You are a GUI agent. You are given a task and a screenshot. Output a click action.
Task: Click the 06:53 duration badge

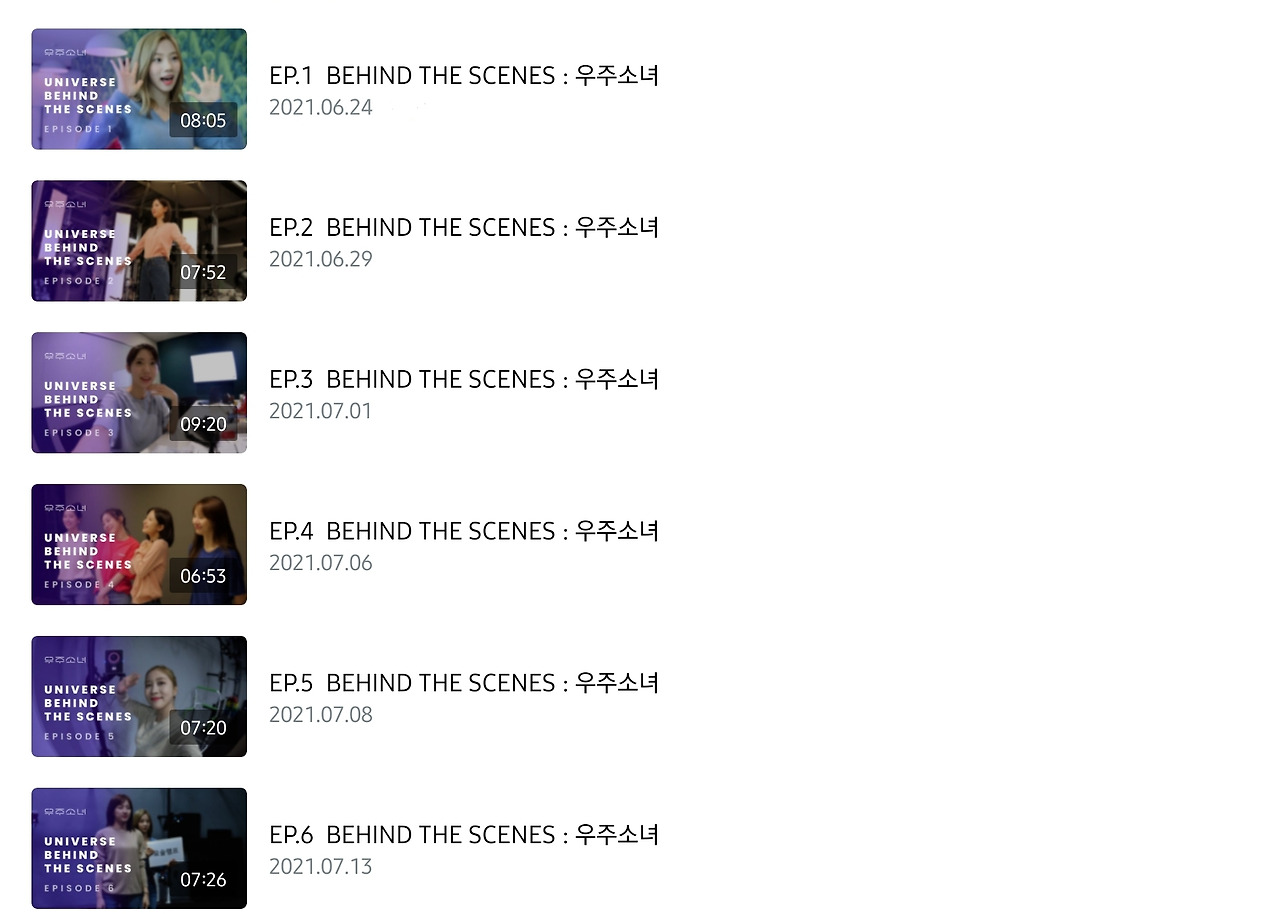coord(203,577)
